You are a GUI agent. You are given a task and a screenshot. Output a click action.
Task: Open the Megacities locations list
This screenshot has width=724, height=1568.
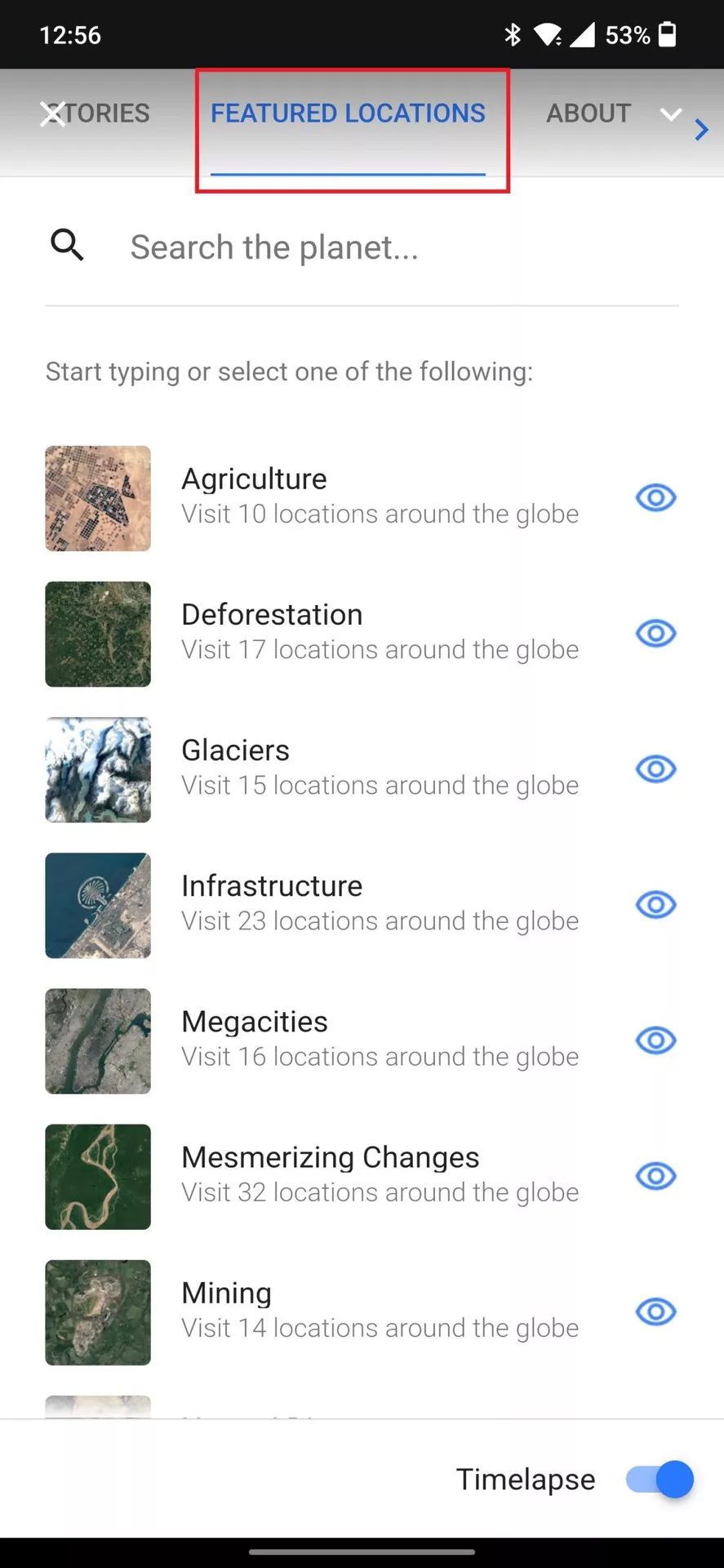[255, 1022]
